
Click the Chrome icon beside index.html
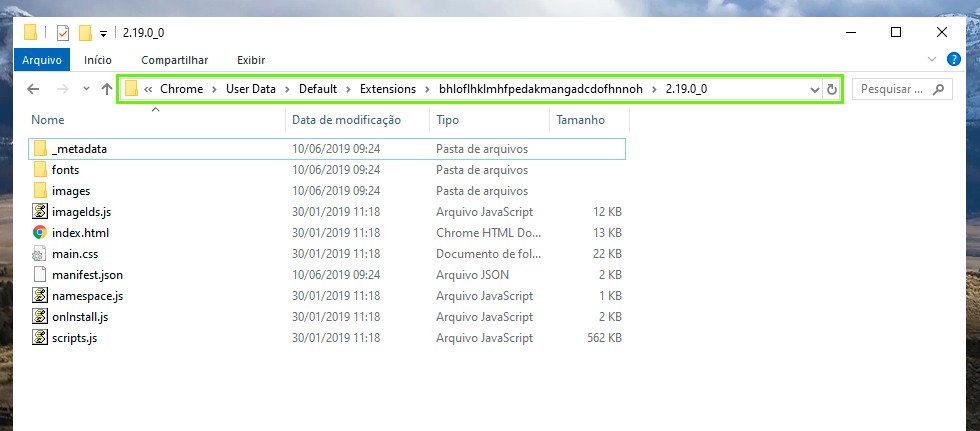40,232
